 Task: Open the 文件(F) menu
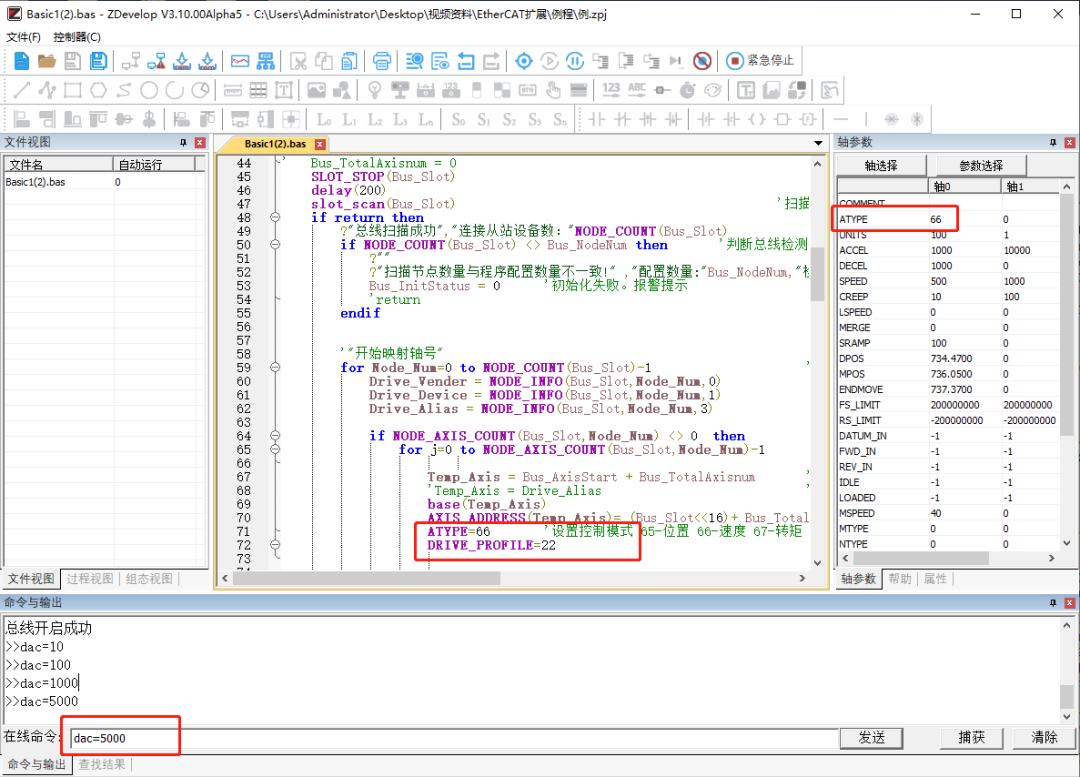[23, 37]
